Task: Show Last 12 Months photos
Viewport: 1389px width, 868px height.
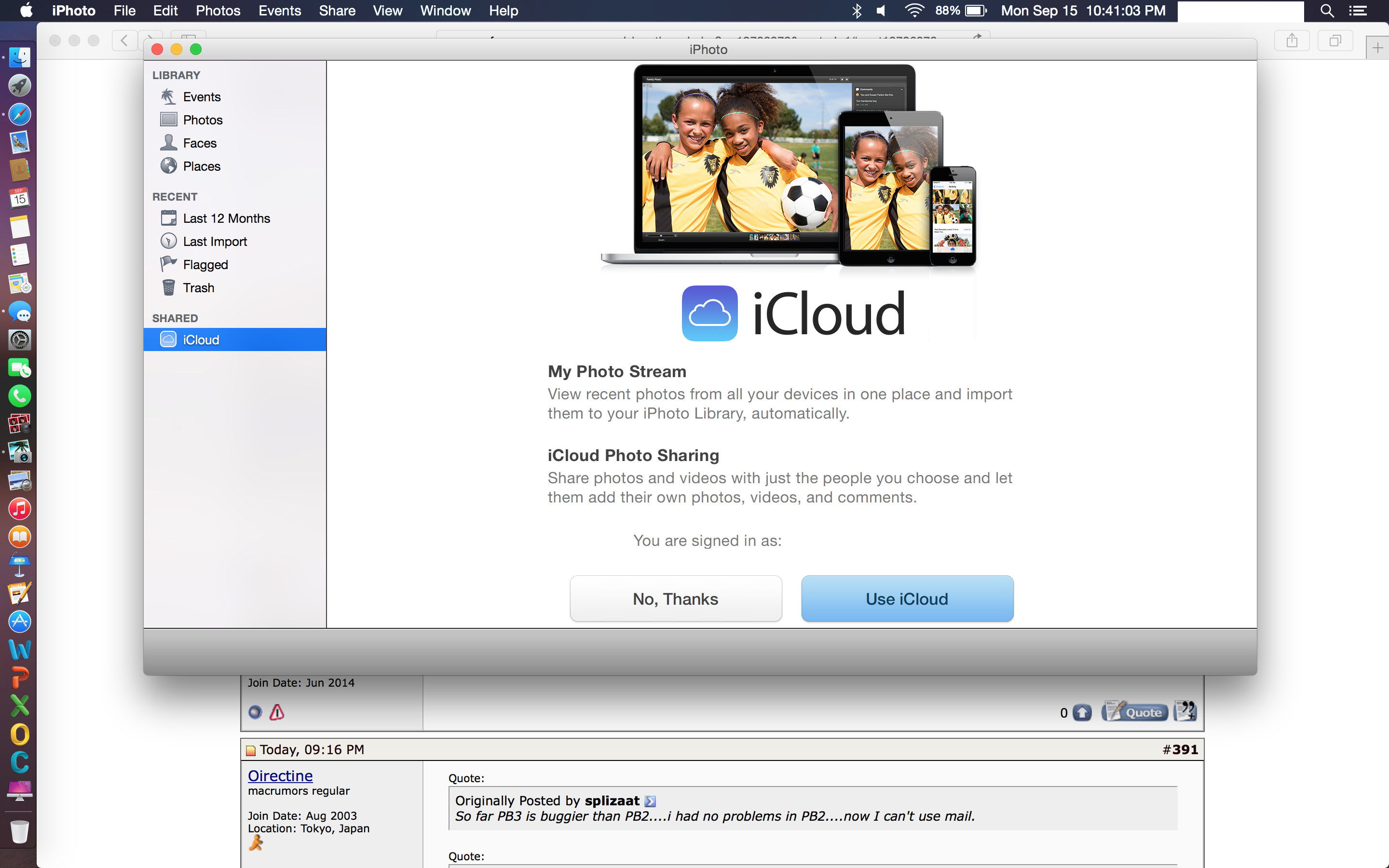Action: (226, 219)
